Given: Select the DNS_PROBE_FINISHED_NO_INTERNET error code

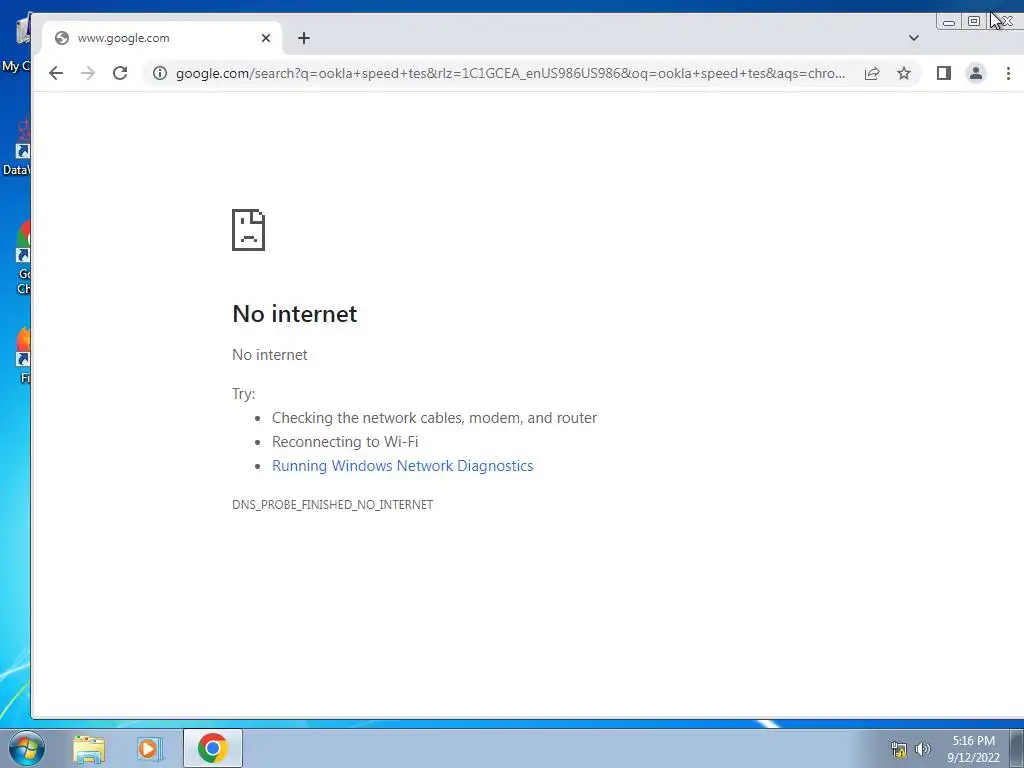Looking at the screenshot, I should (x=332, y=505).
